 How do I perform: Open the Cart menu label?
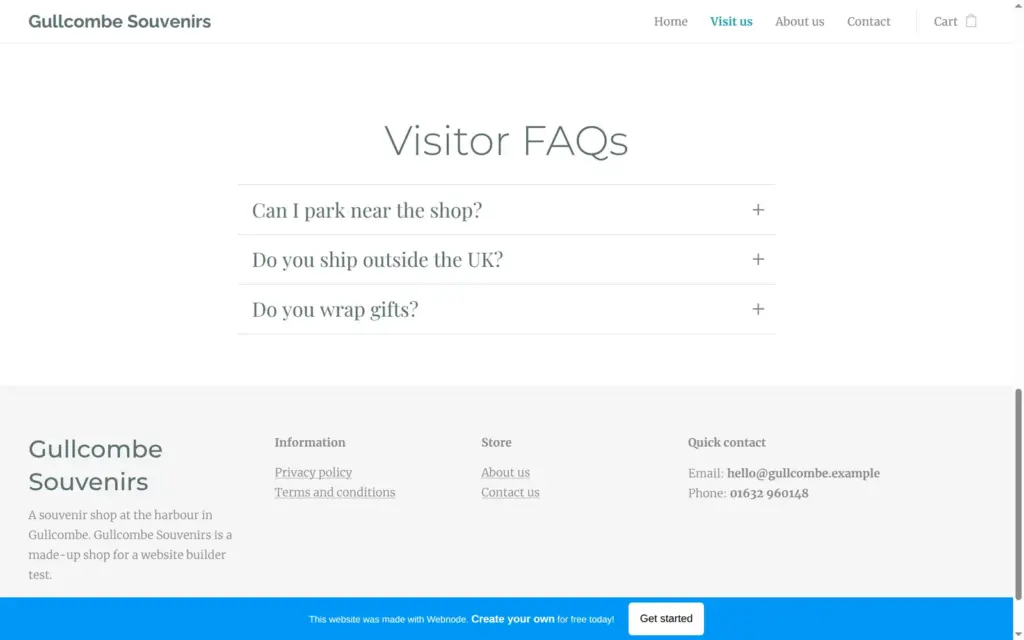point(945,22)
